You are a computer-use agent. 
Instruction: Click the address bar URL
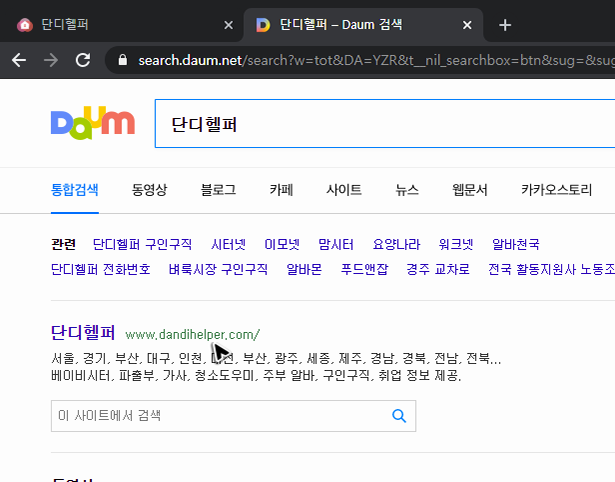click(376, 60)
